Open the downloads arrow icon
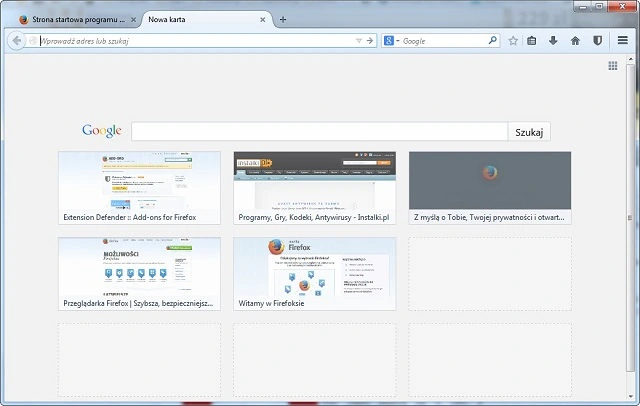The image size is (640, 406). tap(553, 40)
